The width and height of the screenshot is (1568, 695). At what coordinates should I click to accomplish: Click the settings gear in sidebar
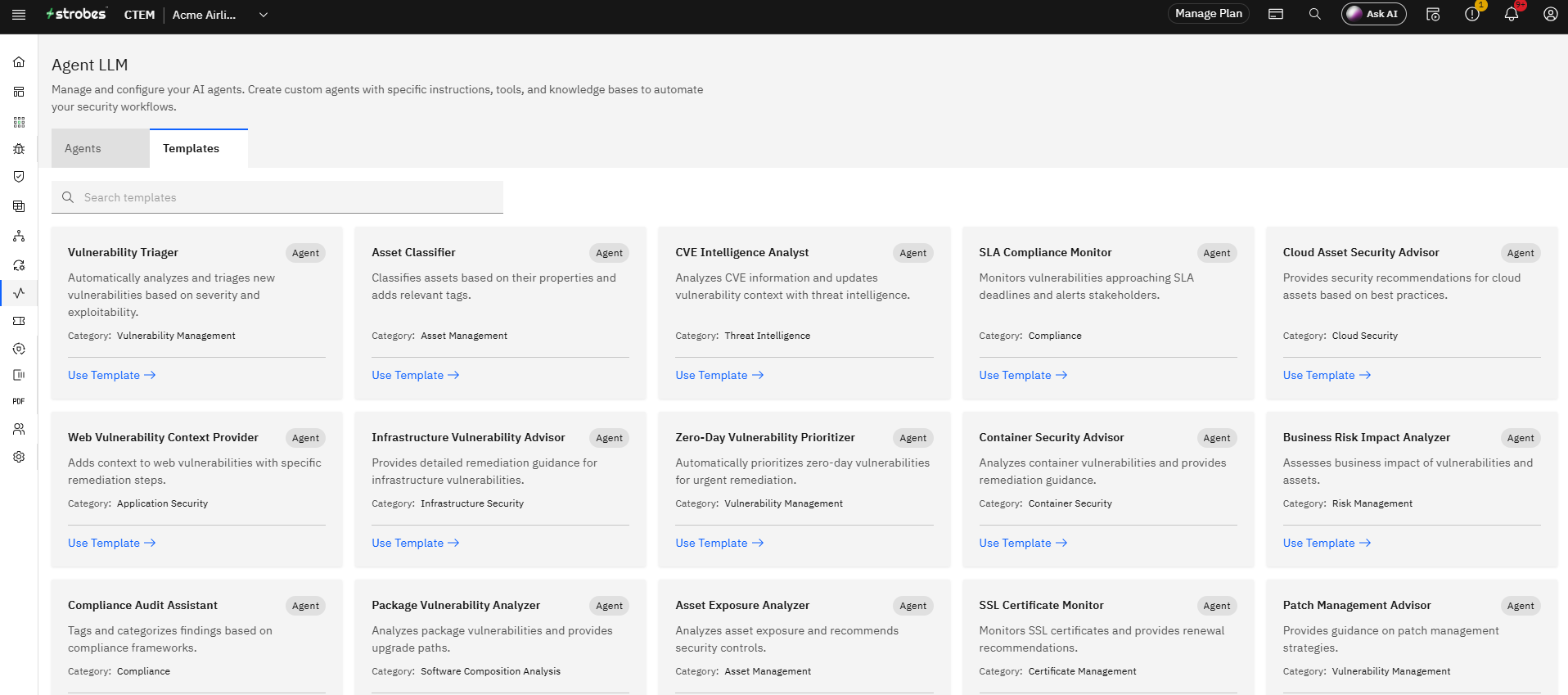(19, 457)
